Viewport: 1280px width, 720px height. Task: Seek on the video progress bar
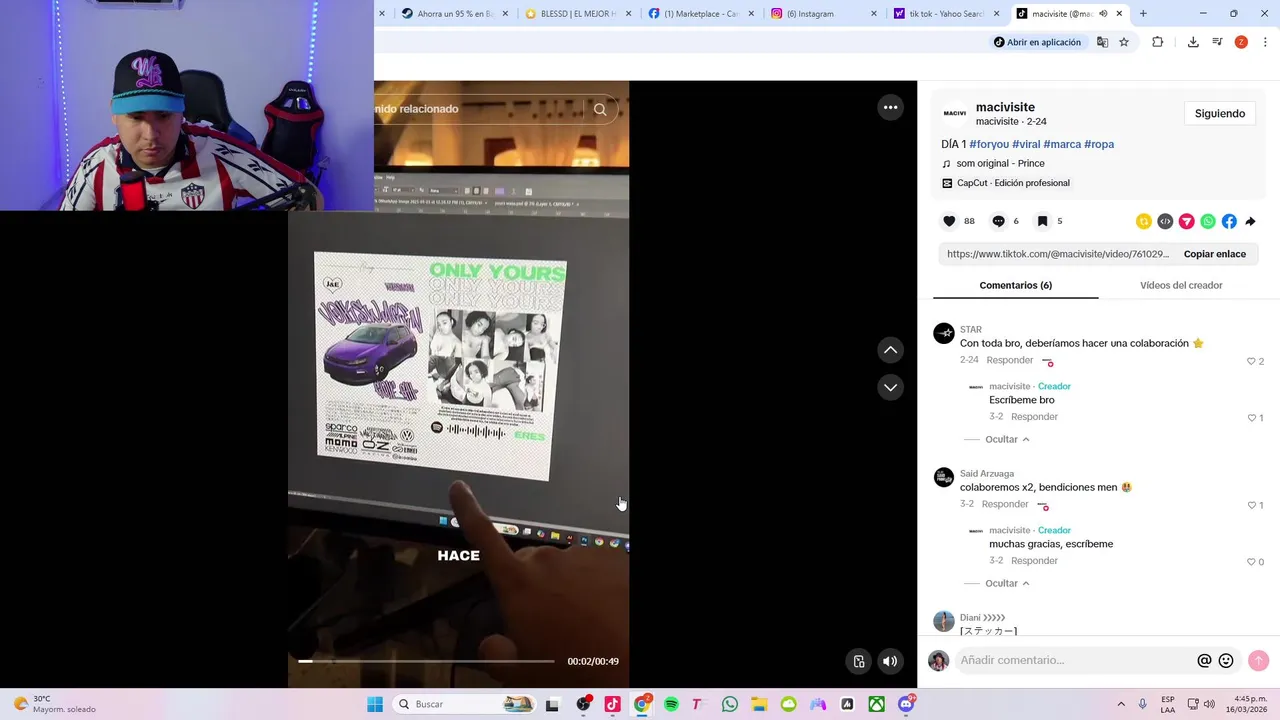click(x=426, y=661)
